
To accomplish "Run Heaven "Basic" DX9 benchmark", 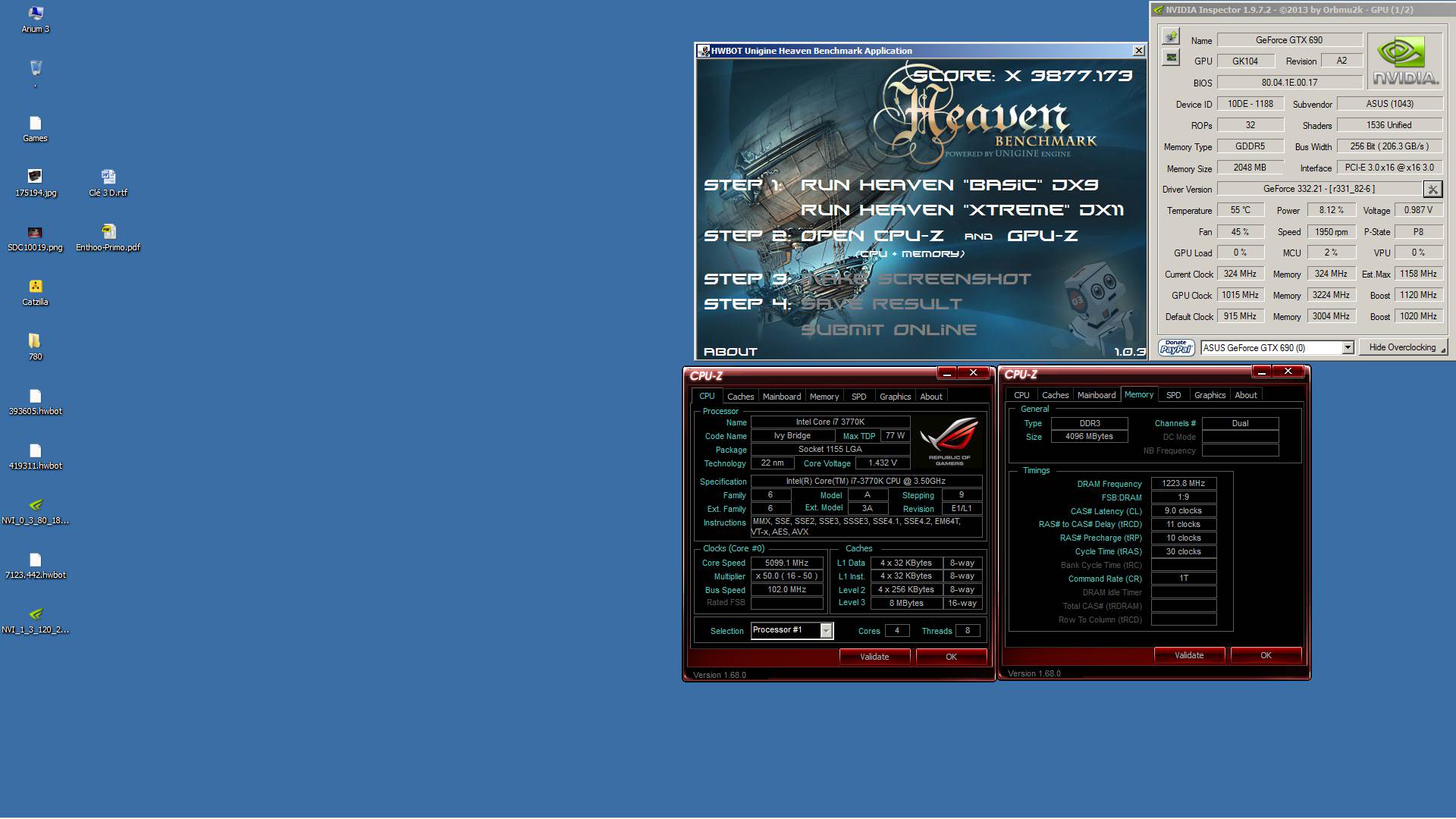I will [x=949, y=185].
